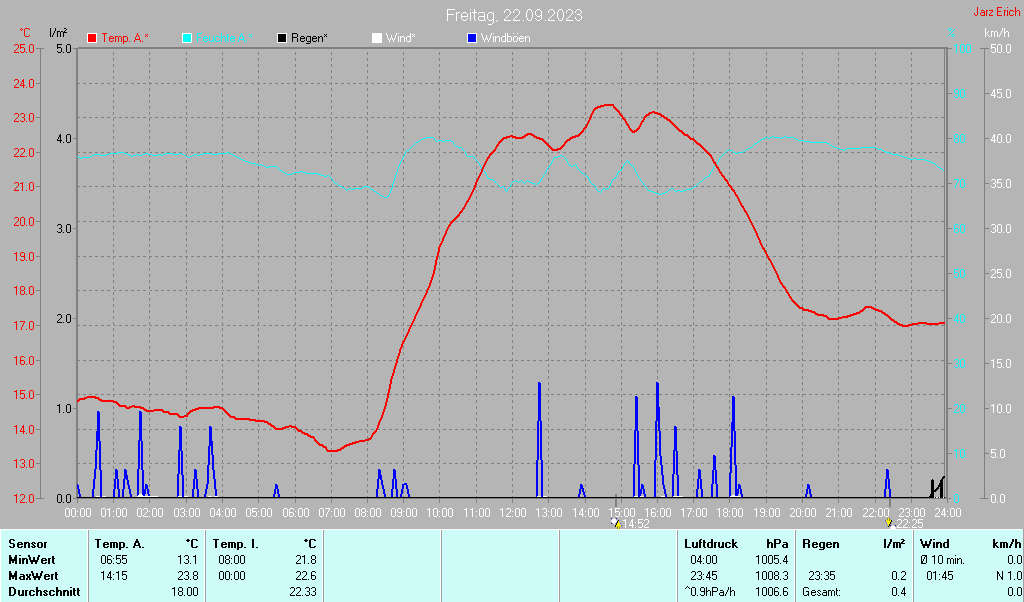Image resolution: width=1024 pixels, height=602 pixels.
Task: Click the '25.0' top temperature axis value
Action: click(x=23, y=49)
